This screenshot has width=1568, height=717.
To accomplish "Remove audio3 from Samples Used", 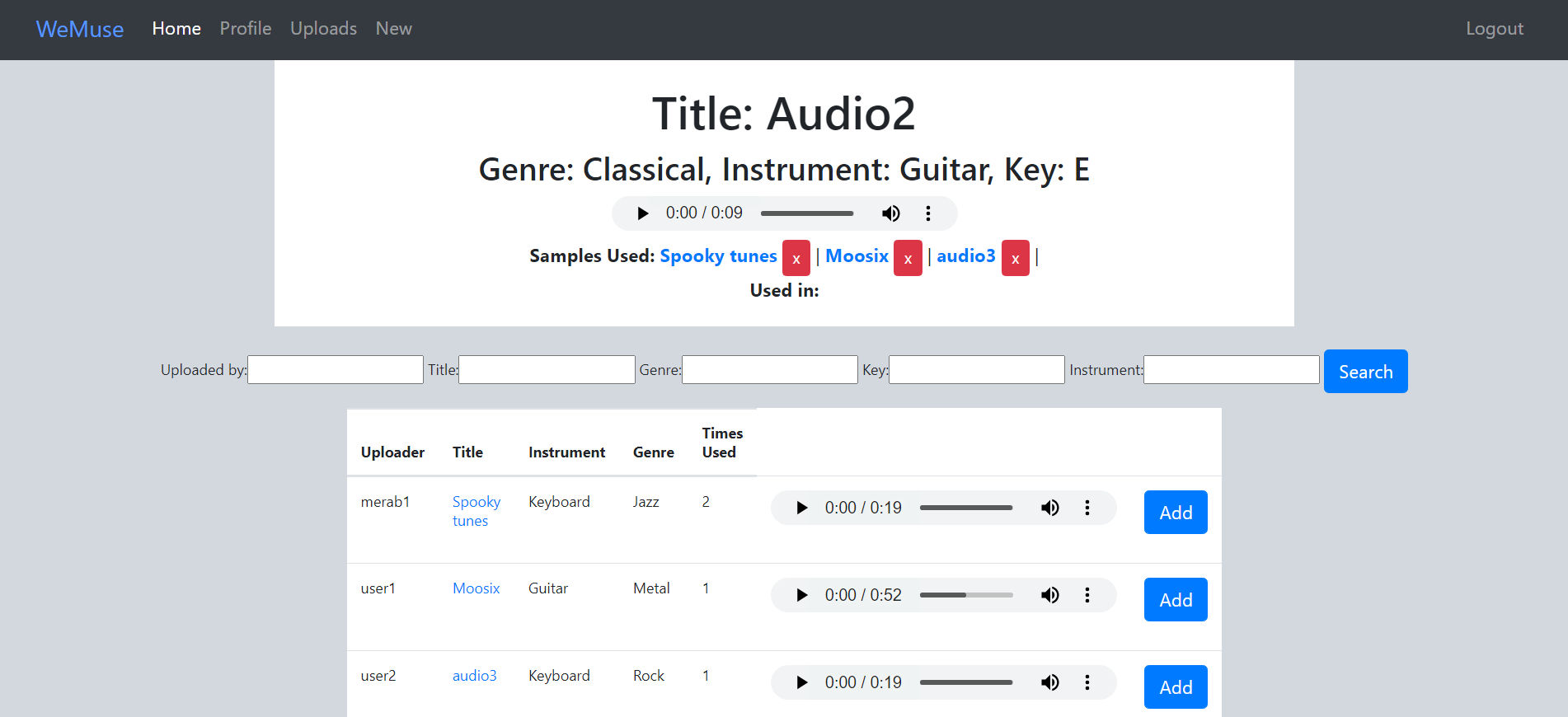I will click(1015, 257).
